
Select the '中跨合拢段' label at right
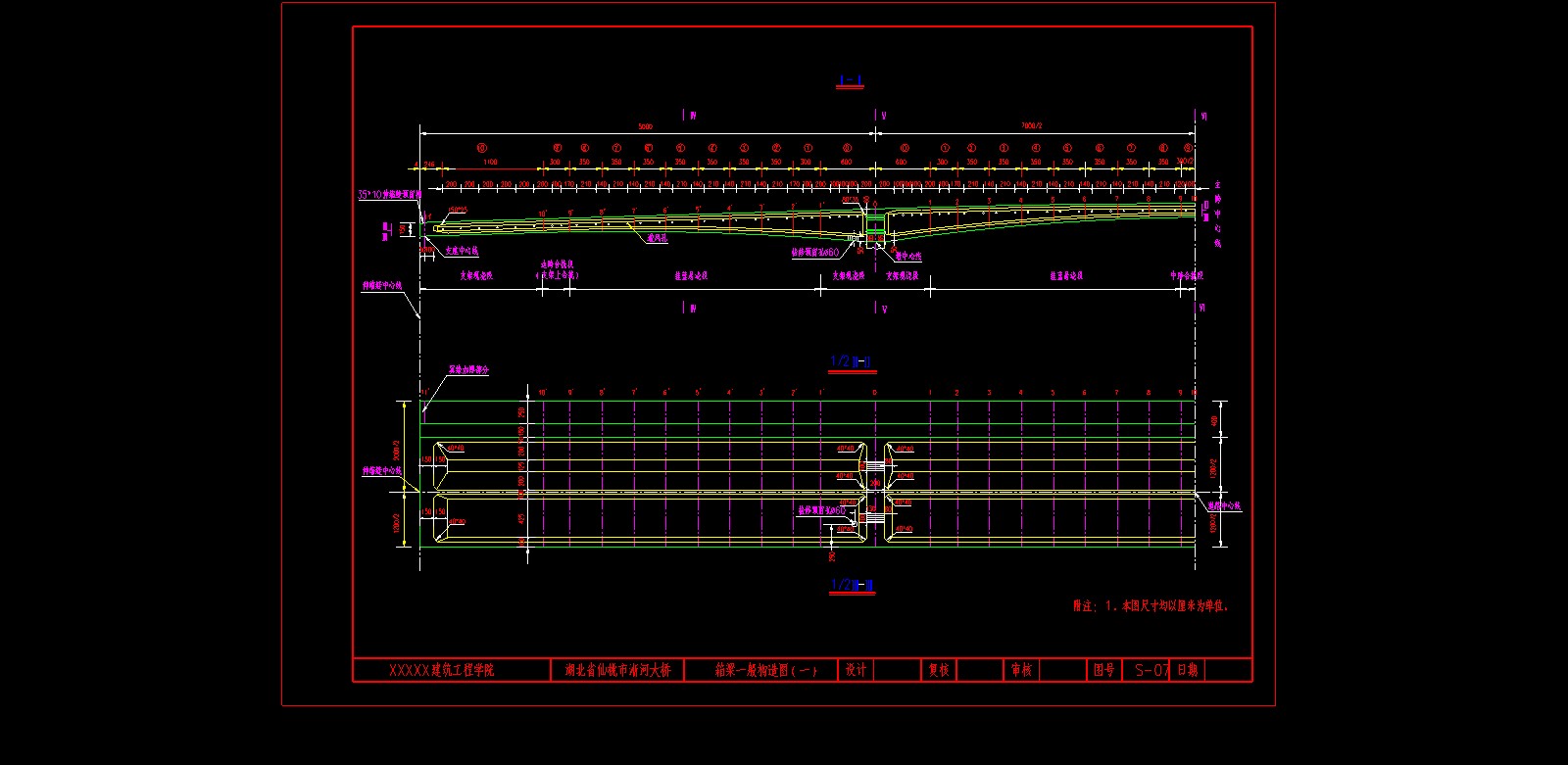tap(1187, 276)
